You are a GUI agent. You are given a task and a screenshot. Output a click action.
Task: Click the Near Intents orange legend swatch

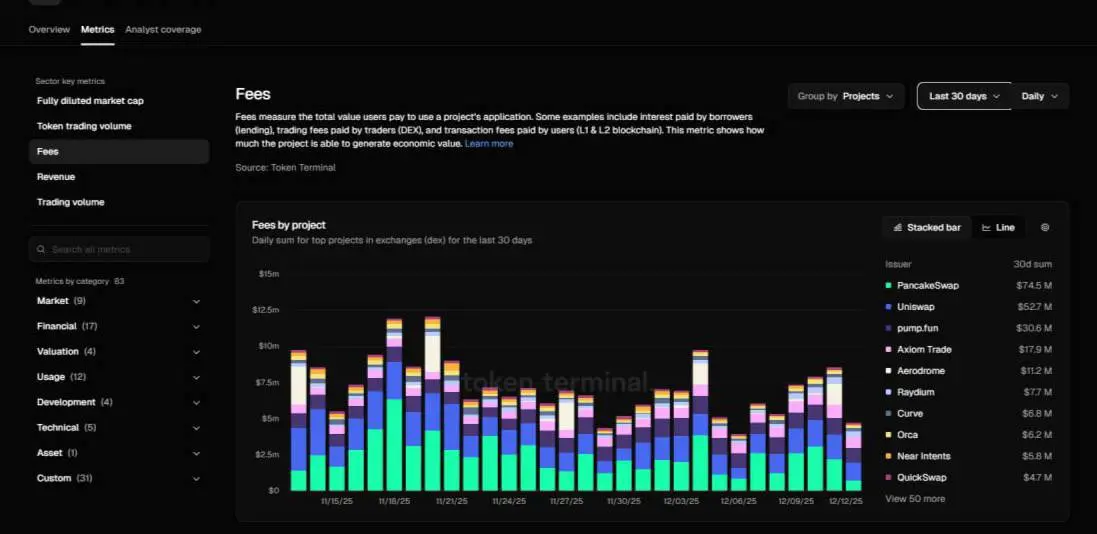(889, 456)
